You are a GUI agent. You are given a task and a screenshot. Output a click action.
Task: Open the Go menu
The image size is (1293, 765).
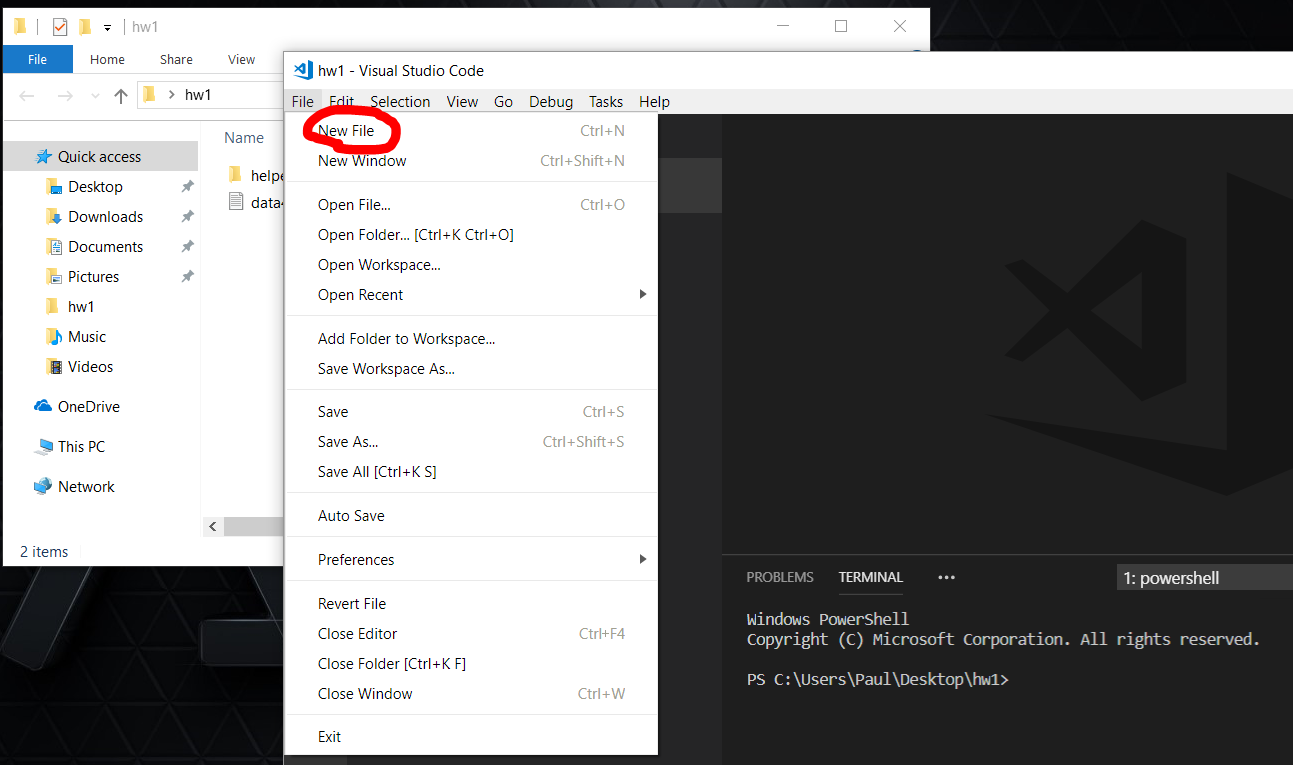click(x=503, y=102)
